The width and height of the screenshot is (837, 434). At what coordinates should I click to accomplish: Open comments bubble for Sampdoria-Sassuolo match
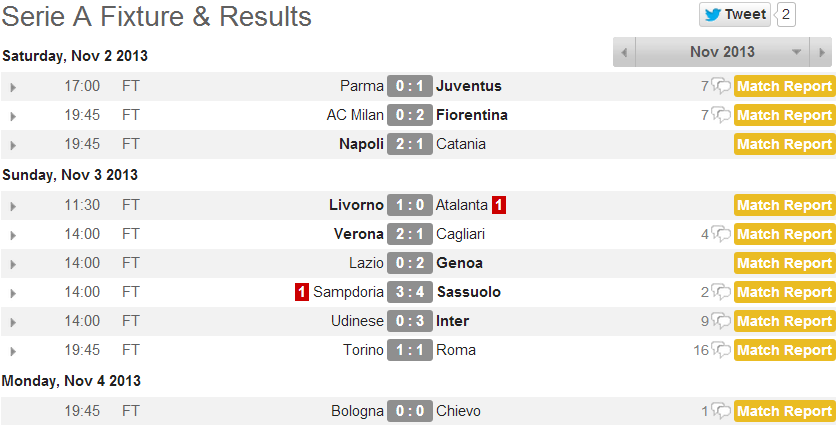pyautogui.click(x=721, y=293)
